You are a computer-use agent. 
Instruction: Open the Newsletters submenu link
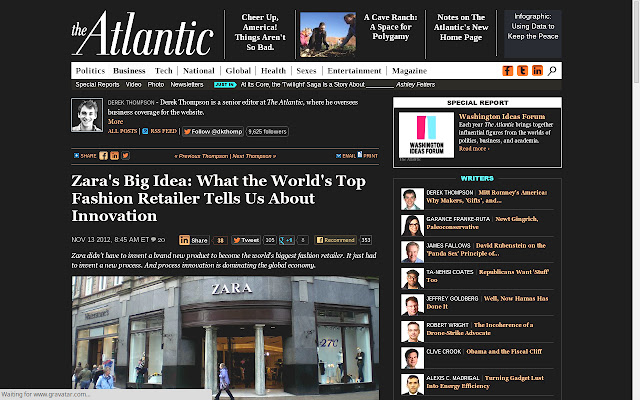tap(187, 84)
